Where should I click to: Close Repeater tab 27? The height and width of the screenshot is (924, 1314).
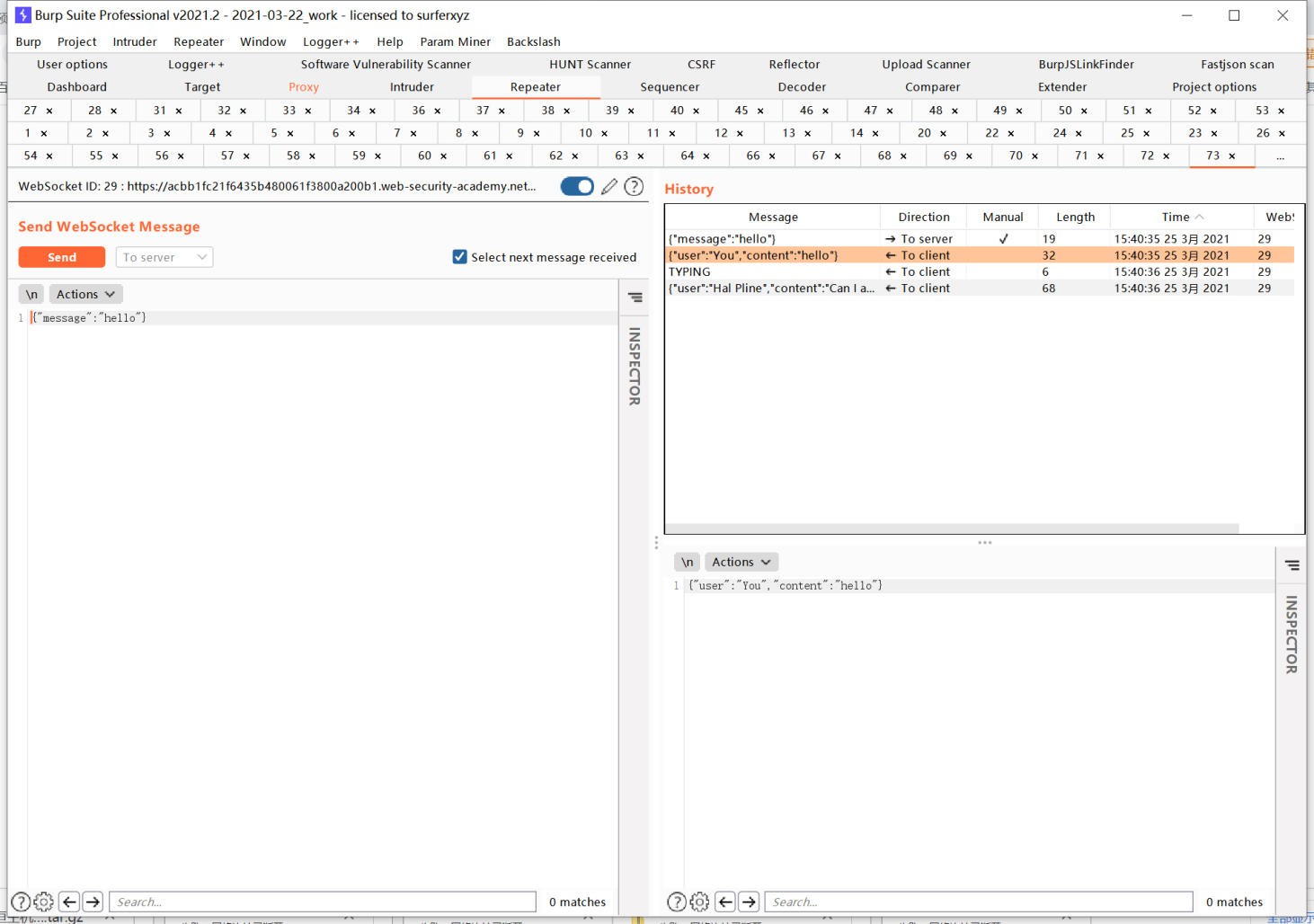point(49,111)
